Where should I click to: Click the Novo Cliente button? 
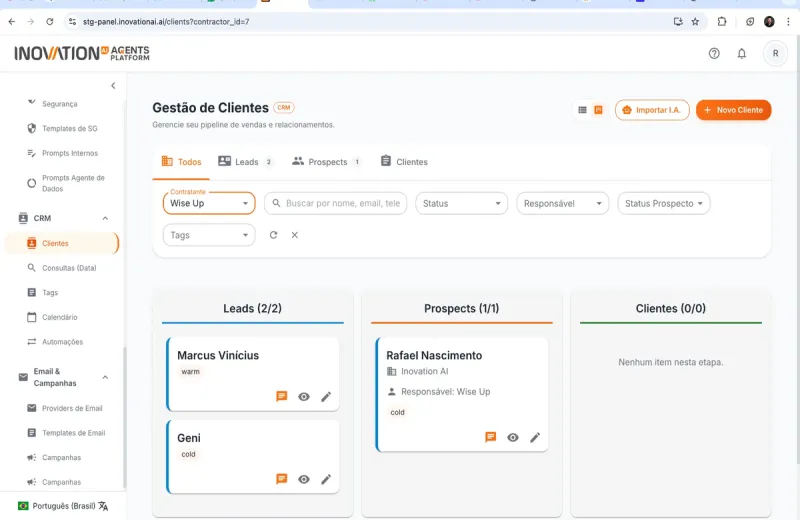(733, 110)
